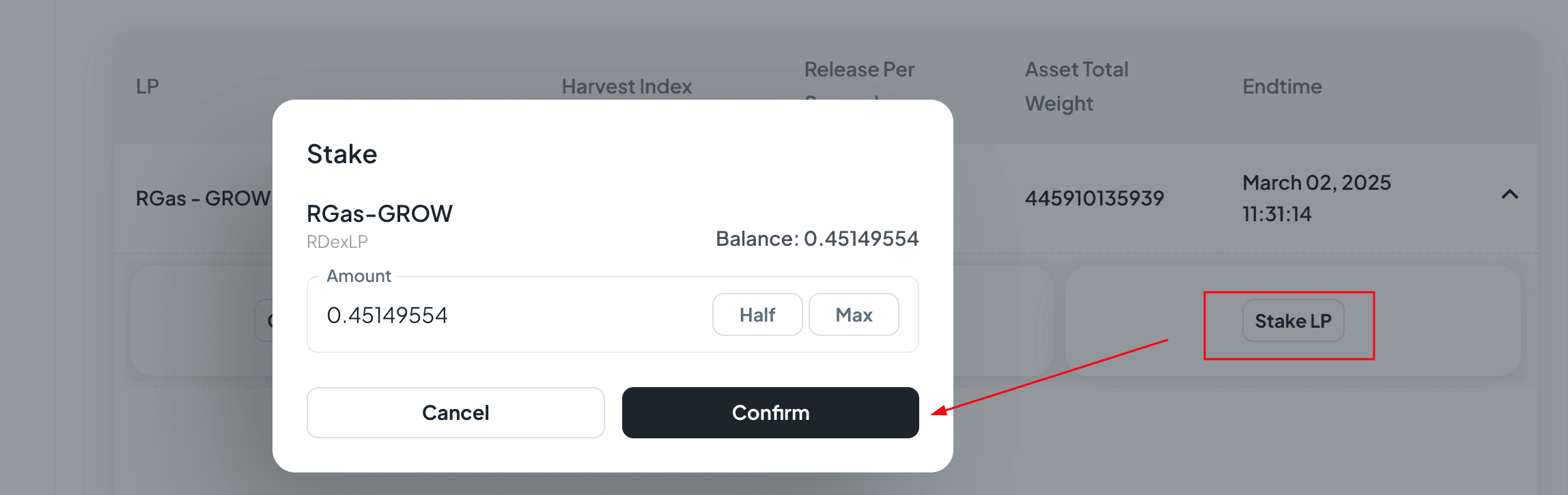The height and width of the screenshot is (495, 1568).
Task: Cancel the Stake dialog
Action: point(456,412)
